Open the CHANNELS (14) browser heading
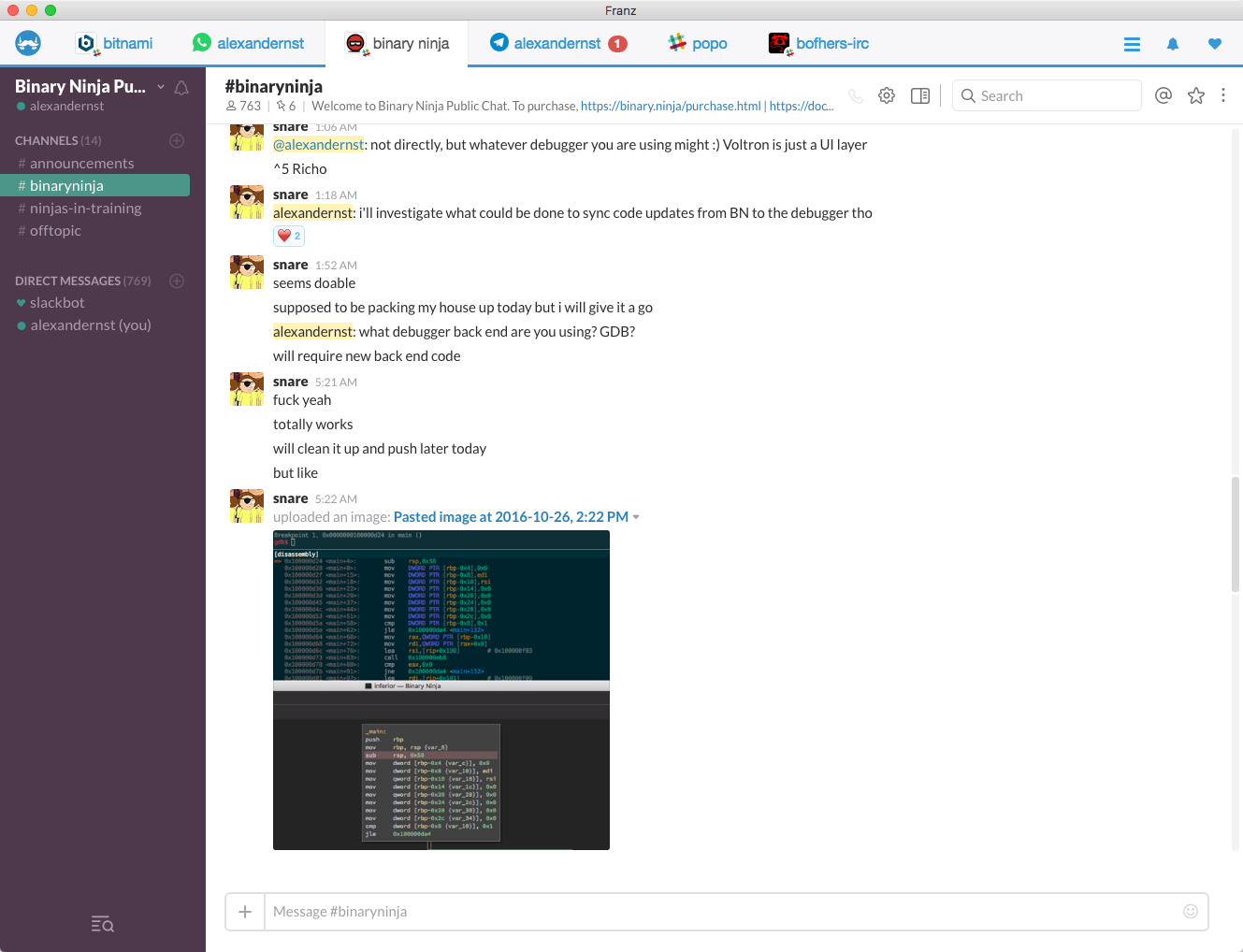 tap(58, 140)
